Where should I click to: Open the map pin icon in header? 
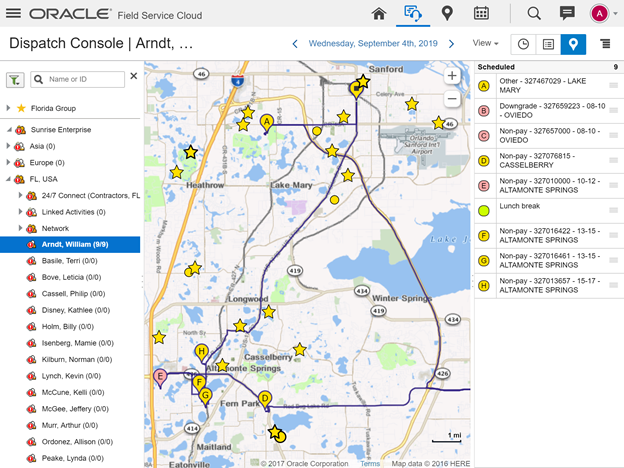(x=447, y=14)
